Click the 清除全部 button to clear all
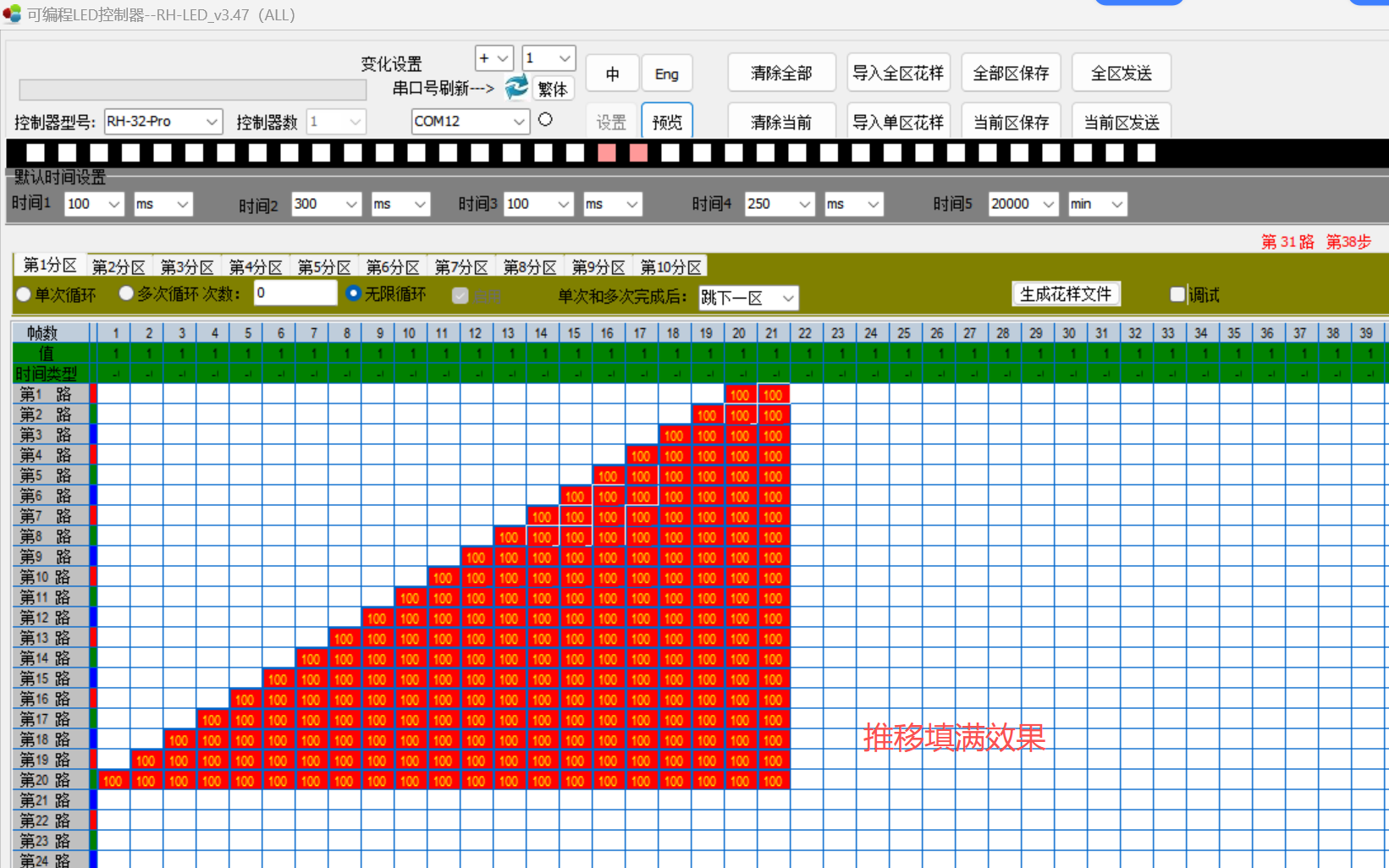1389x868 pixels. (780, 73)
